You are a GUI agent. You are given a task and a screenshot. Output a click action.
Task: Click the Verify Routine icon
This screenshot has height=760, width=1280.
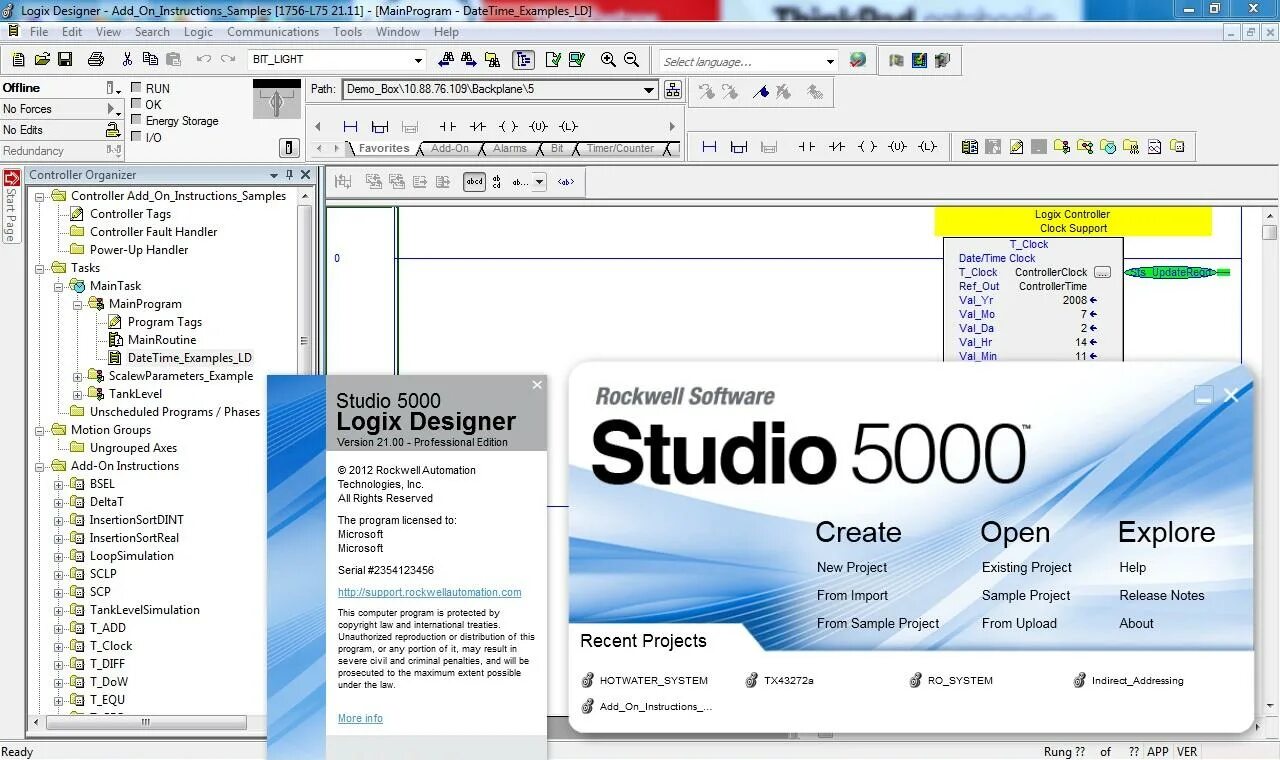[553, 60]
